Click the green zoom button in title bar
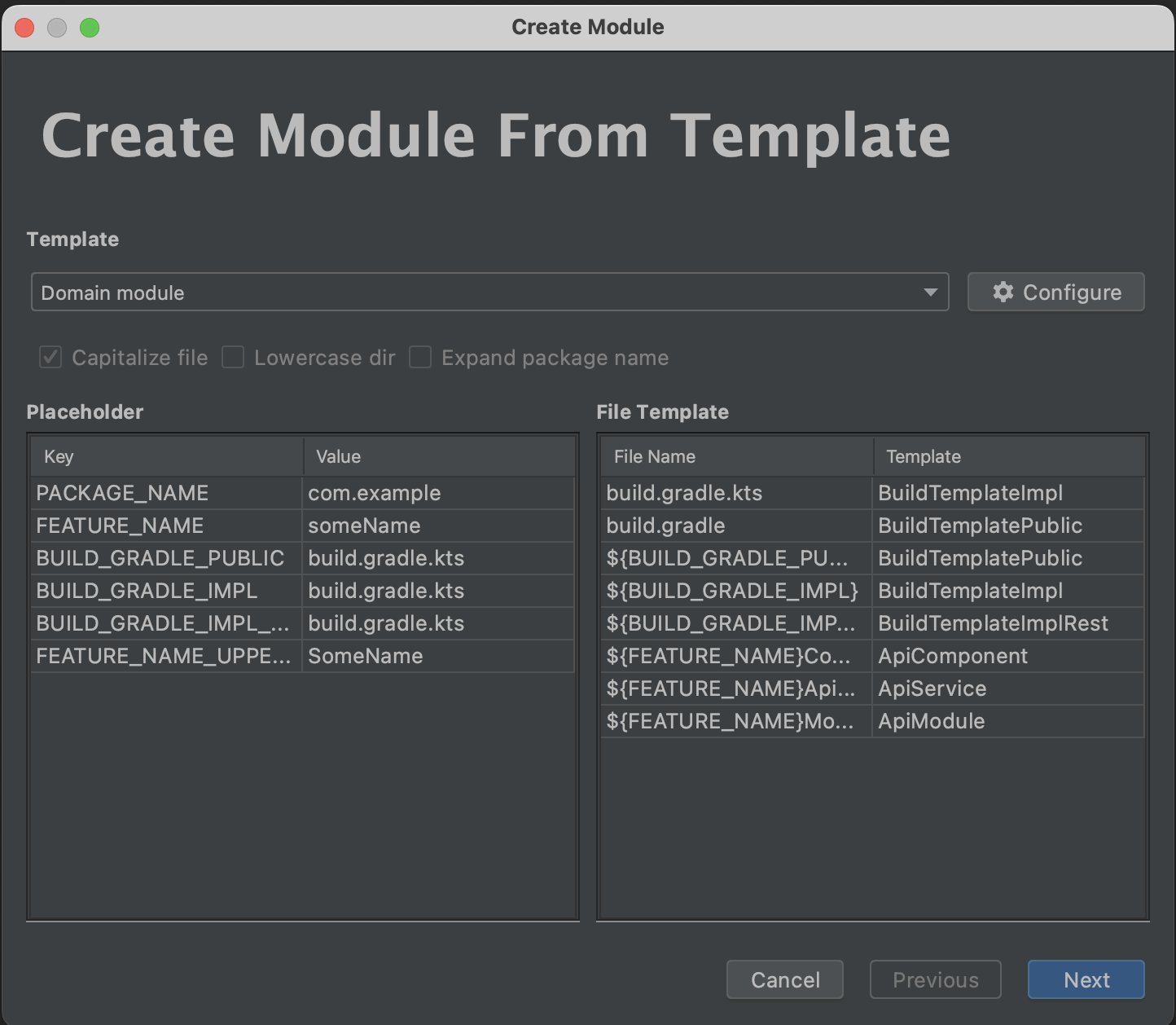This screenshot has height=1025, width=1176. pyautogui.click(x=88, y=27)
